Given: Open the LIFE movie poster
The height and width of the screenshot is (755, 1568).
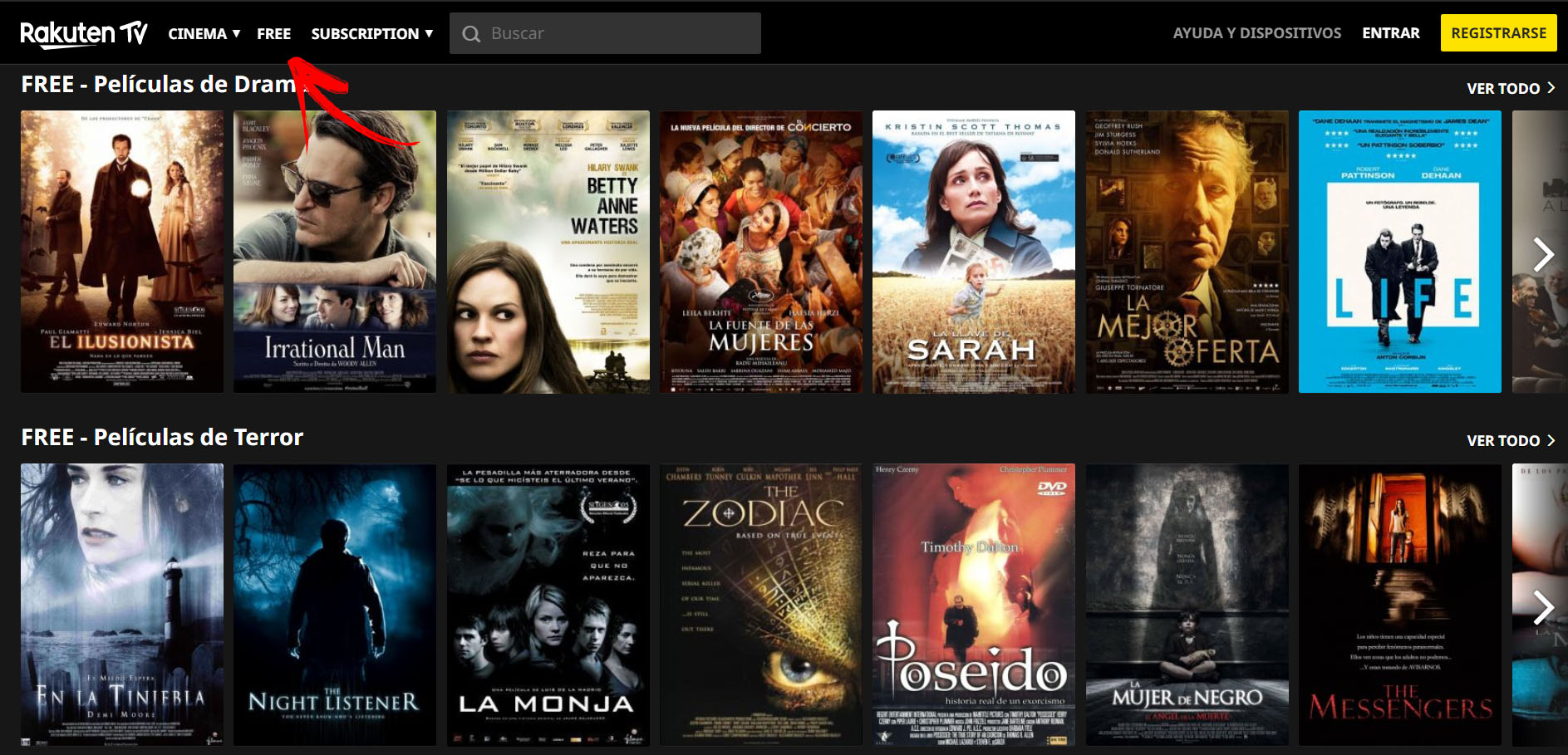Looking at the screenshot, I should coord(1400,252).
